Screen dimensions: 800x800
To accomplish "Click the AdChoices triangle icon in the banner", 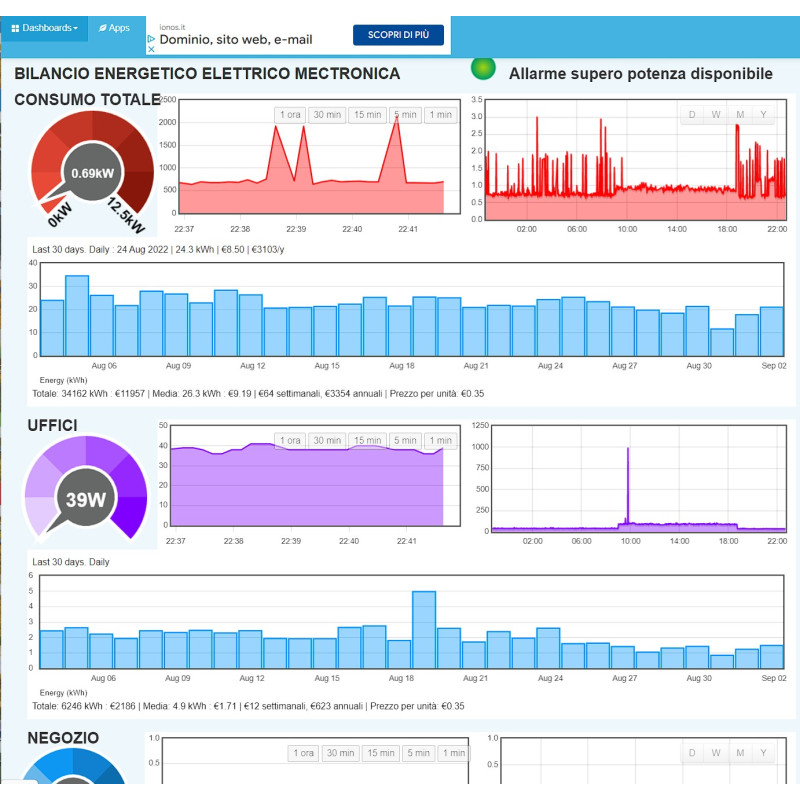I will pos(150,37).
